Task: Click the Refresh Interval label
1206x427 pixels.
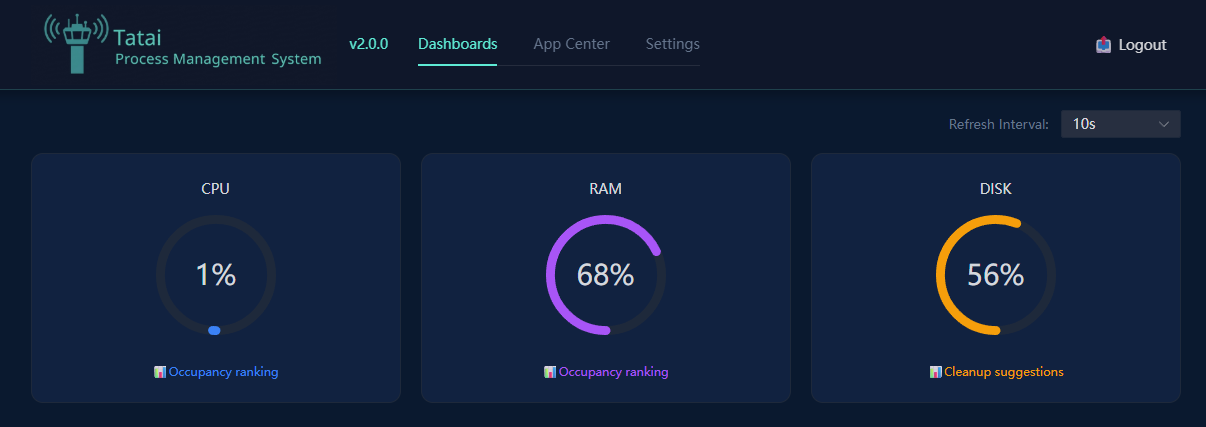Action: click(x=998, y=124)
